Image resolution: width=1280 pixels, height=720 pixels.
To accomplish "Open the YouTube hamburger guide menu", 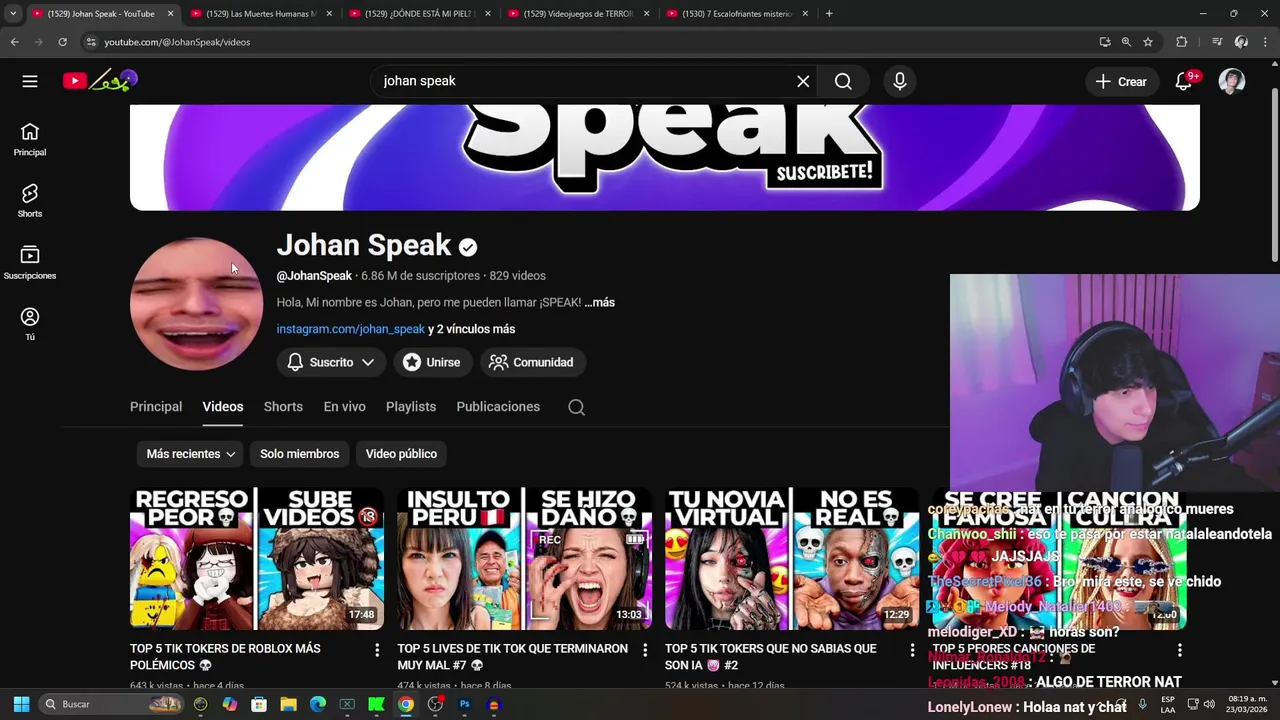I will pos(30,81).
